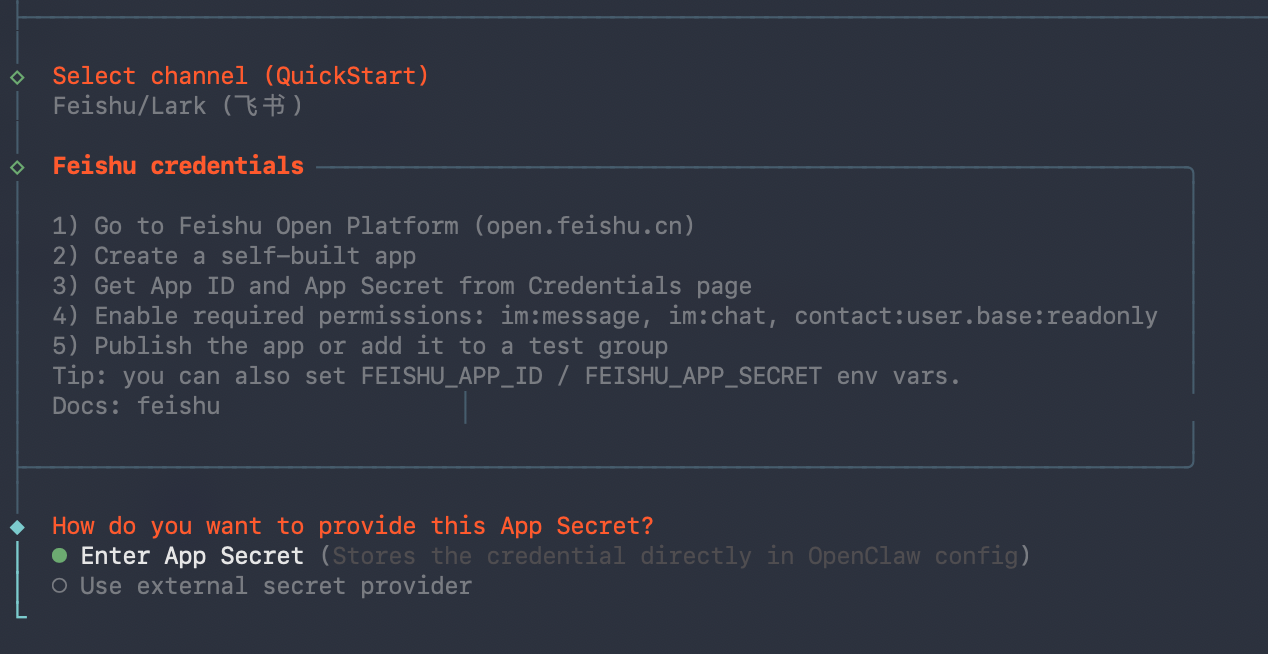Click the FEISHU_APP_SECRET env var text
This screenshot has height=654, width=1268.
coord(703,376)
